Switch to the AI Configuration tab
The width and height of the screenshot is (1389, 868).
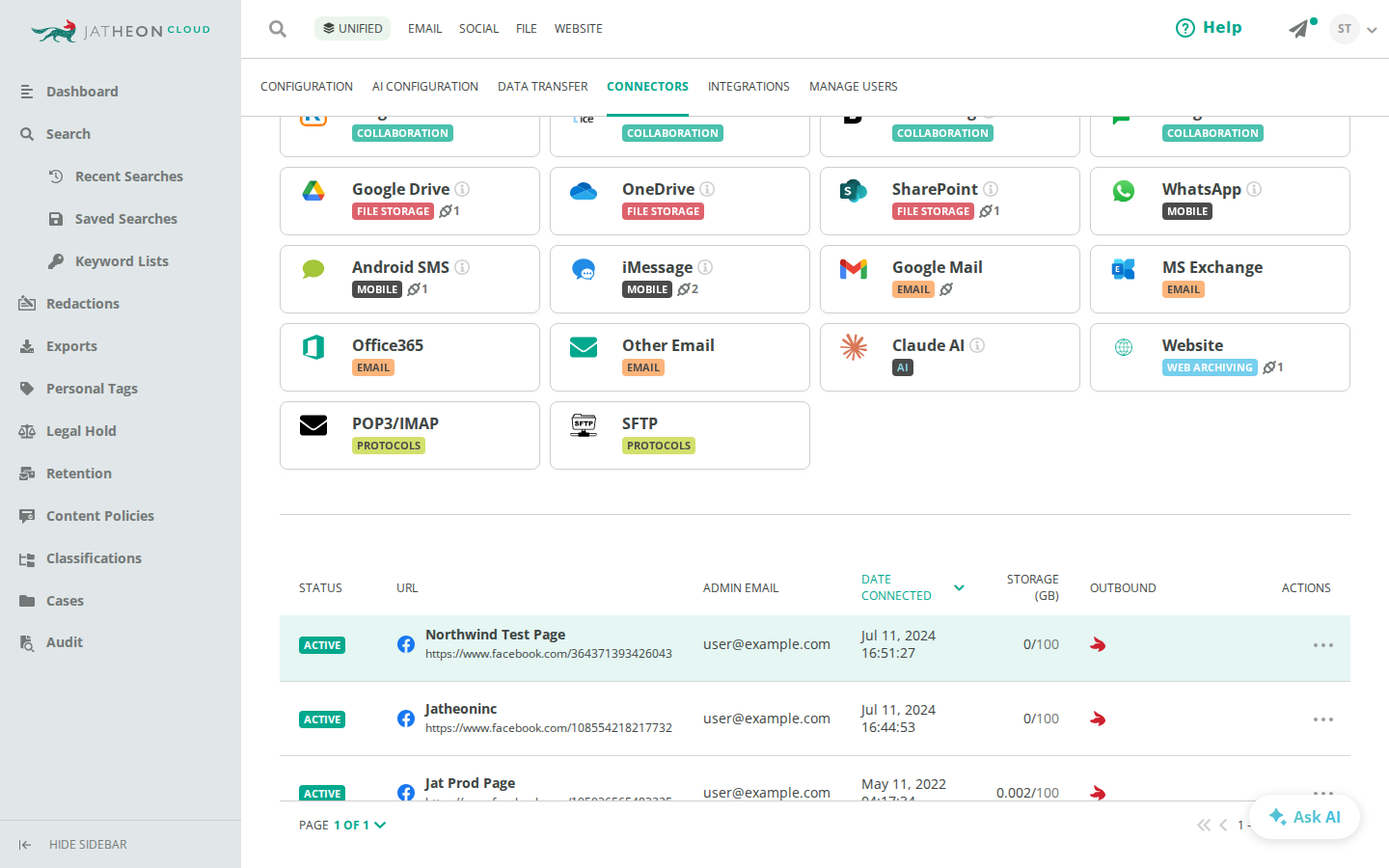(425, 87)
